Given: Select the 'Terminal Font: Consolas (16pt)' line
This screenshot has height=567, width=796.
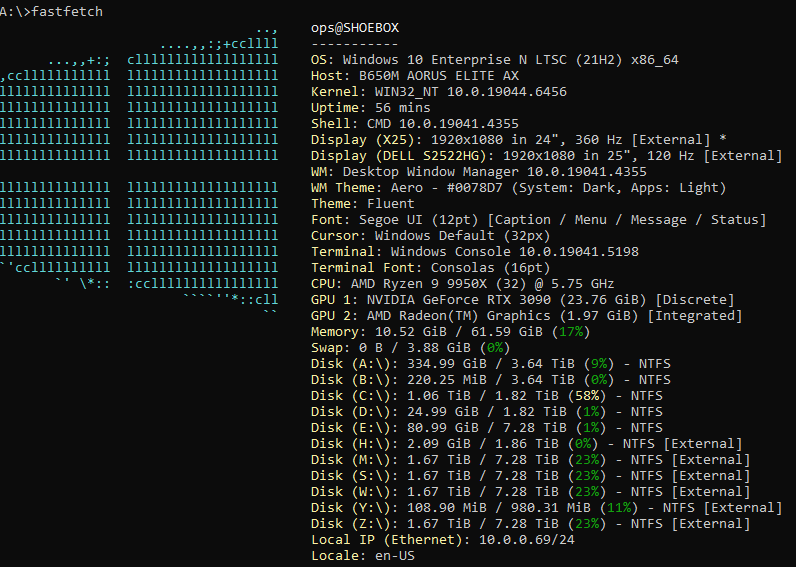Looking at the screenshot, I should [x=430, y=268].
